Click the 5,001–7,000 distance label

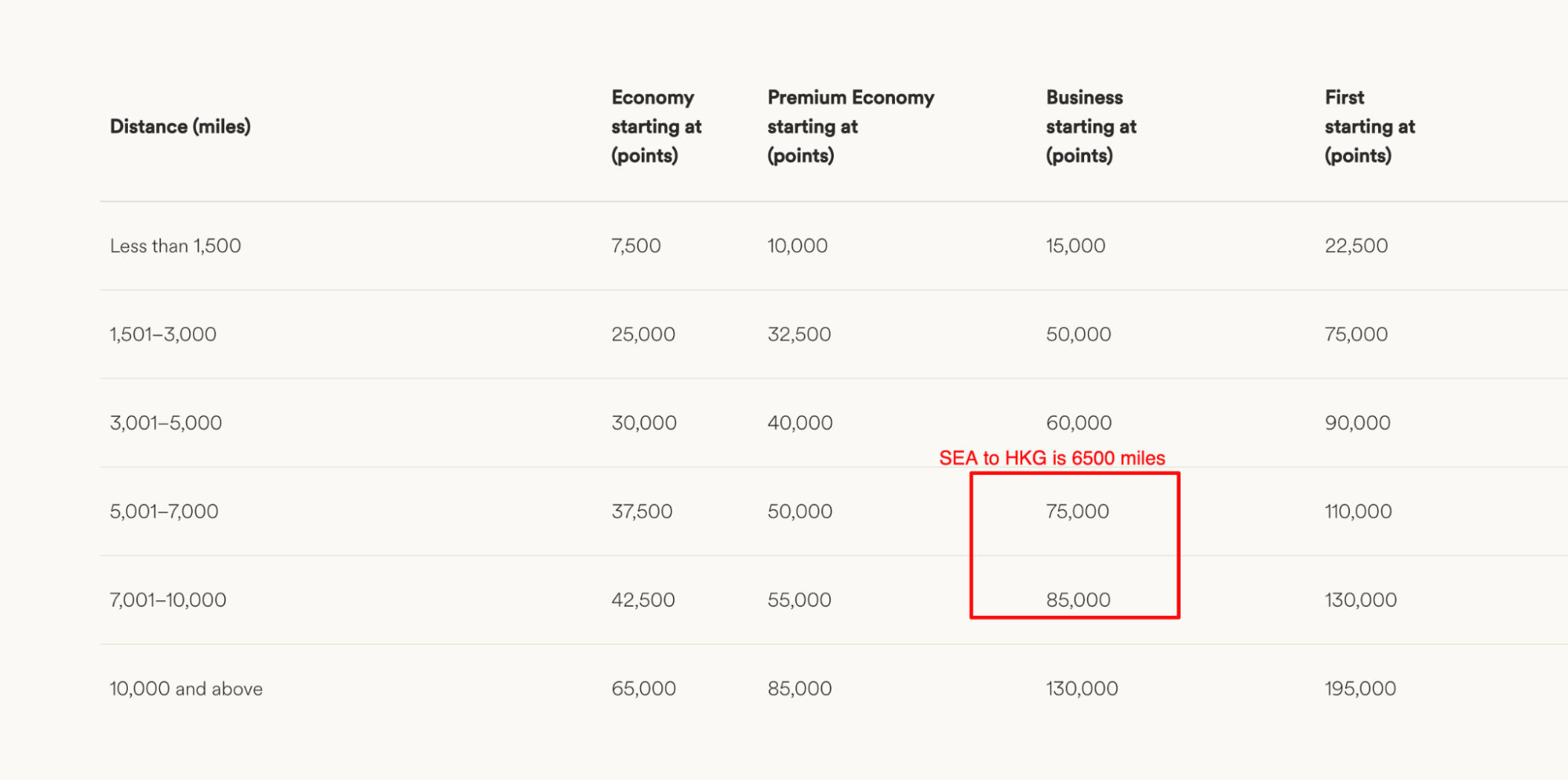164,512
